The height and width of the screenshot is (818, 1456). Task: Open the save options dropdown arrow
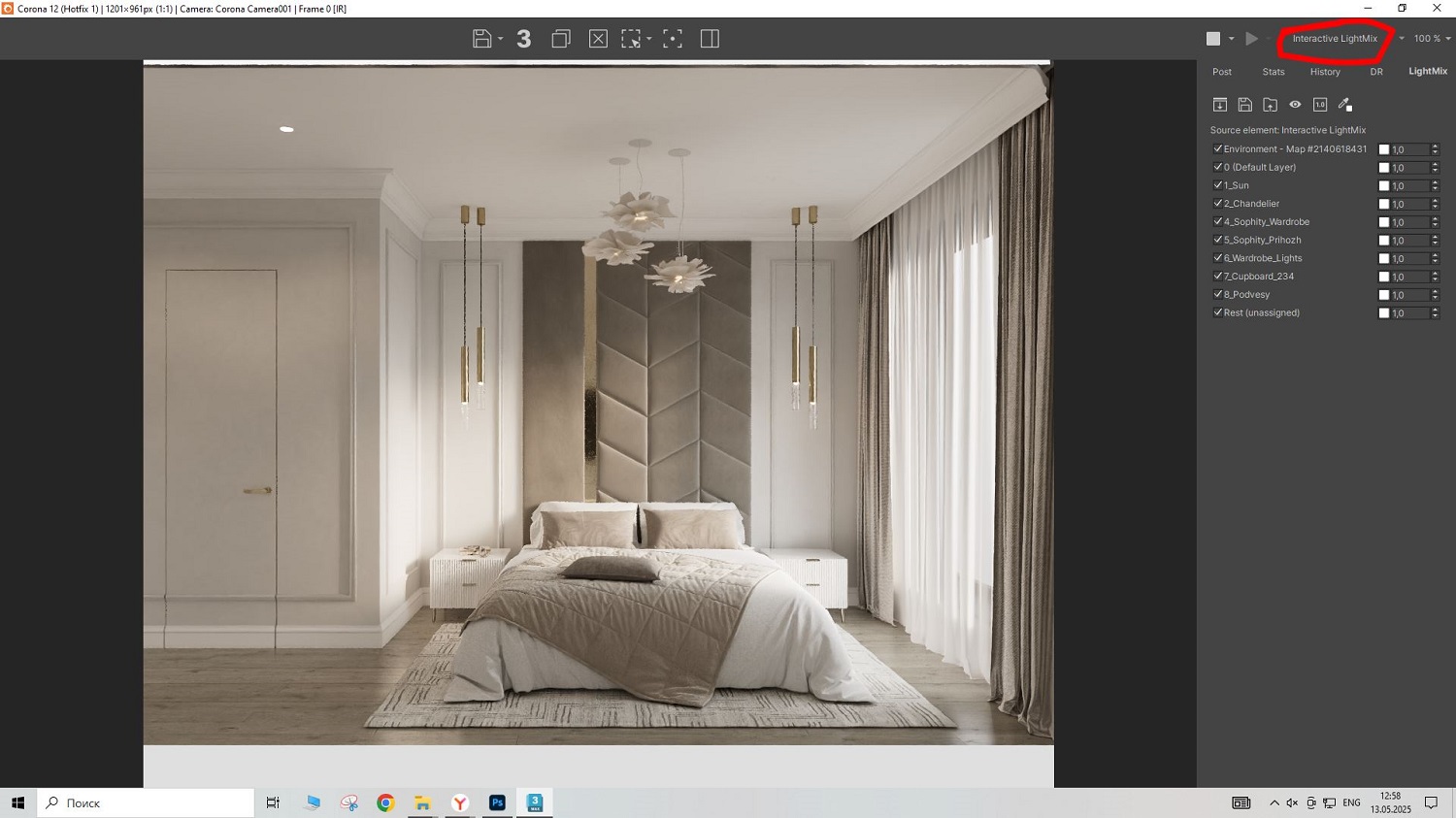point(501,40)
